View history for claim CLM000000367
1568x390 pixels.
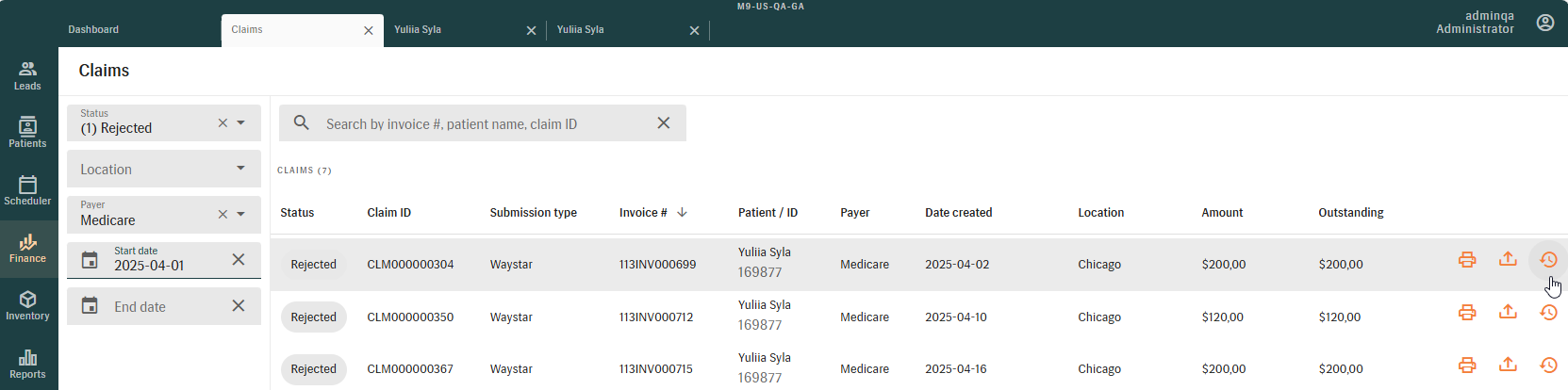point(1548,365)
